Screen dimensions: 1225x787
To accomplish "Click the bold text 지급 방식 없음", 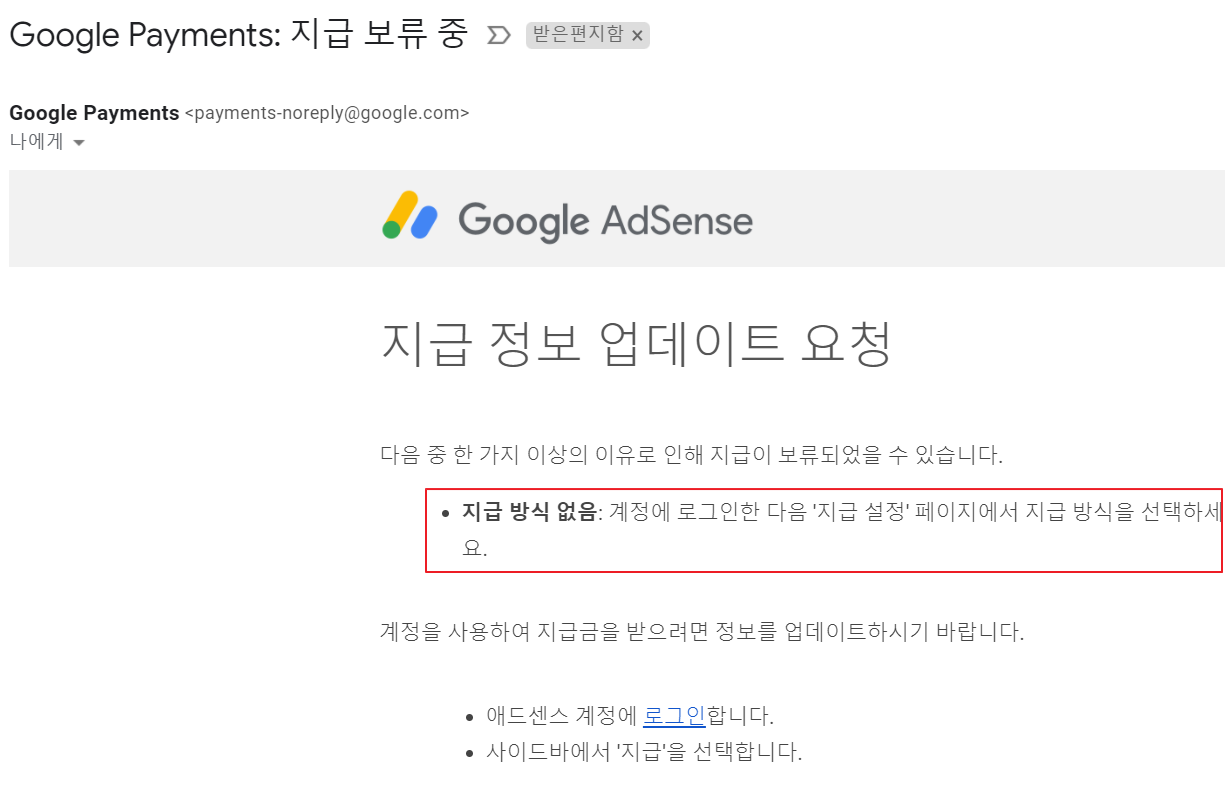I will pos(529,513).
